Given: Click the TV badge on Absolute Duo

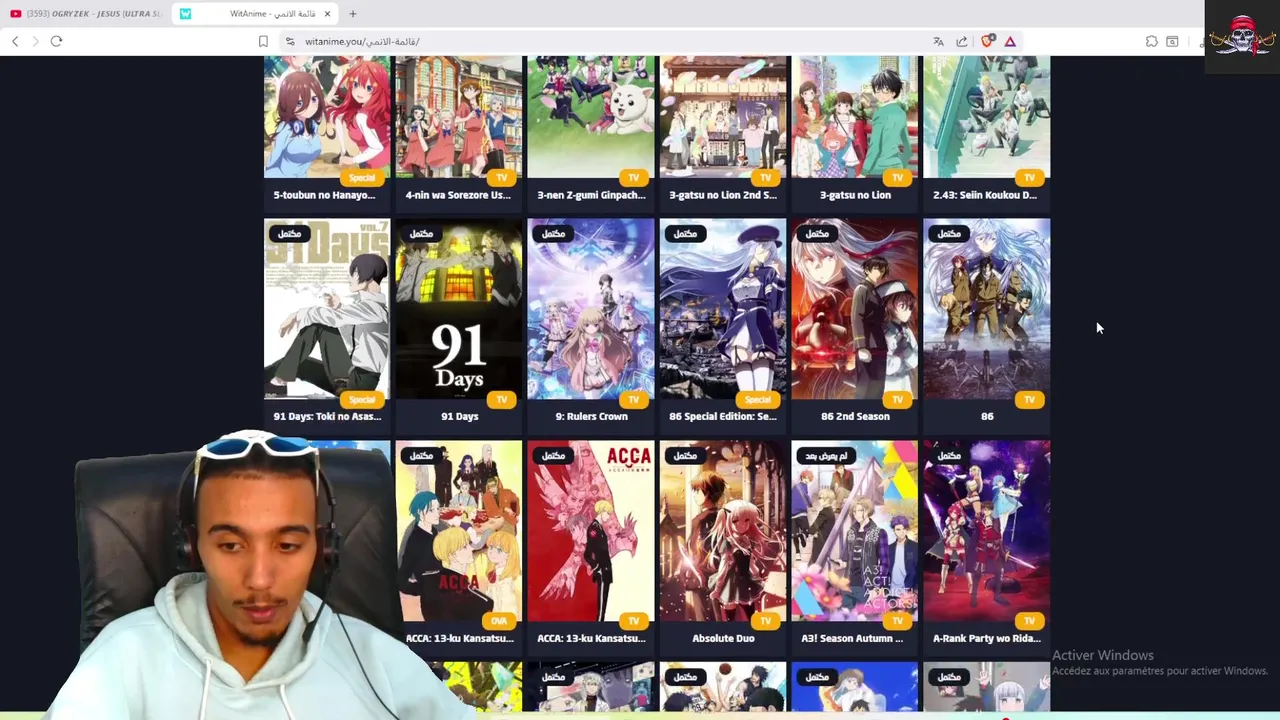Looking at the screenshot, I should point(765,622).
